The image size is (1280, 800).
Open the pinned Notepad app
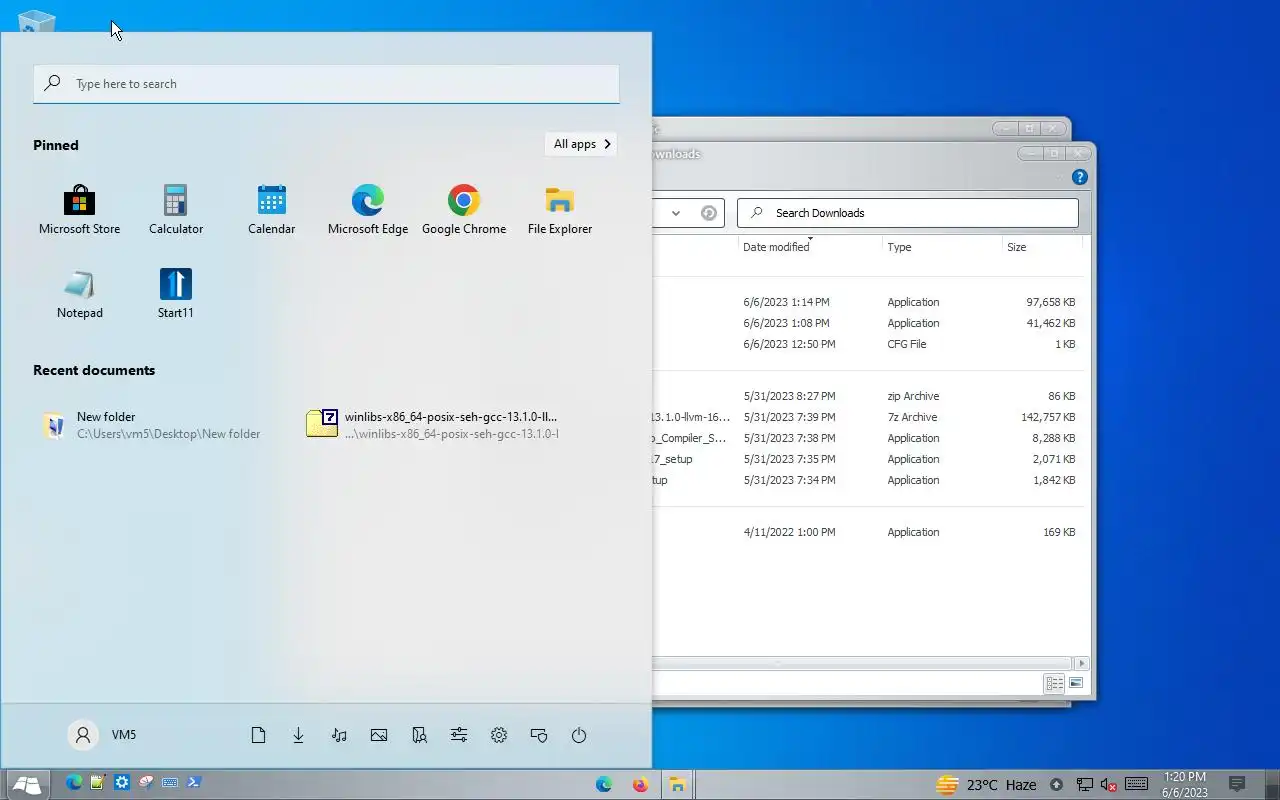80,294
